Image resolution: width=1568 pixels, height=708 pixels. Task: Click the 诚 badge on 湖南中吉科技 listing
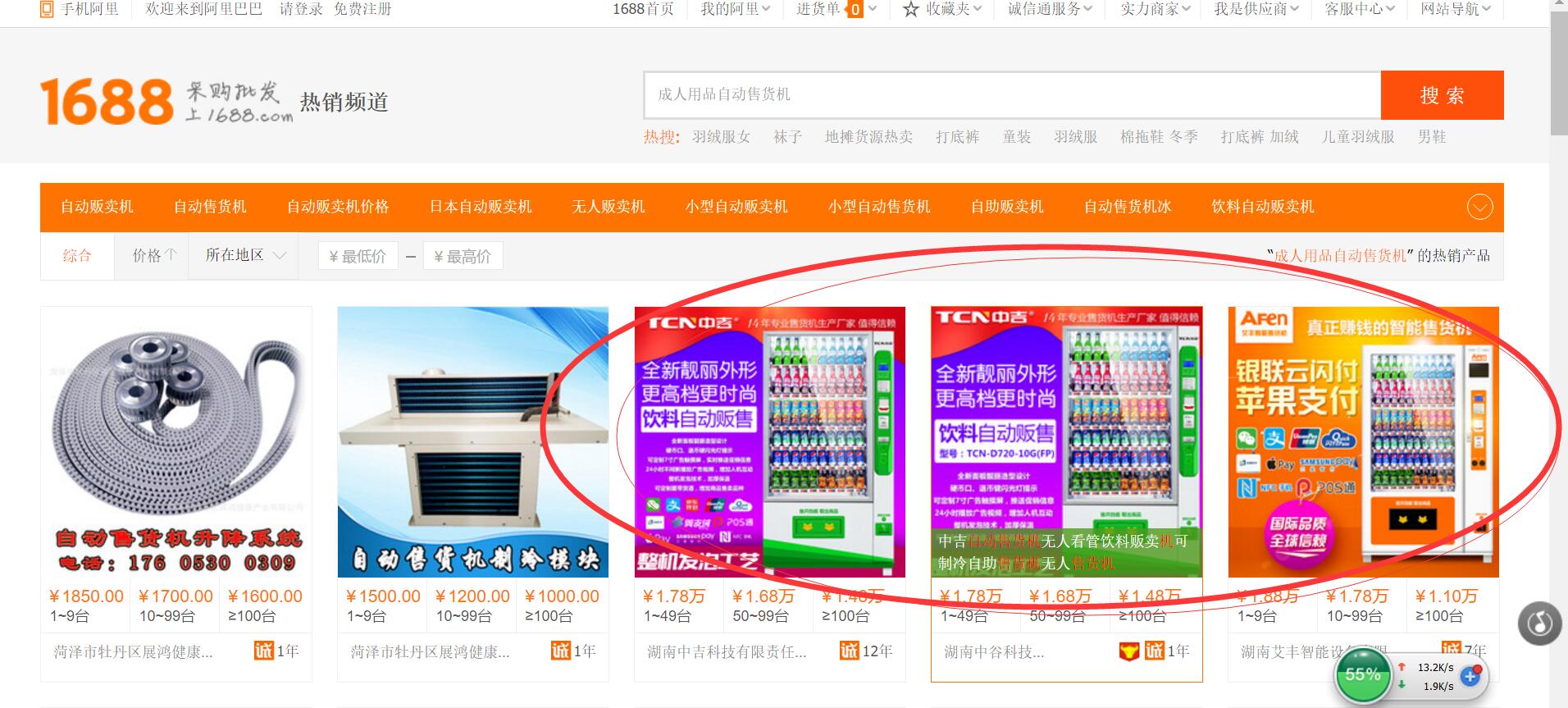point(849,651)
